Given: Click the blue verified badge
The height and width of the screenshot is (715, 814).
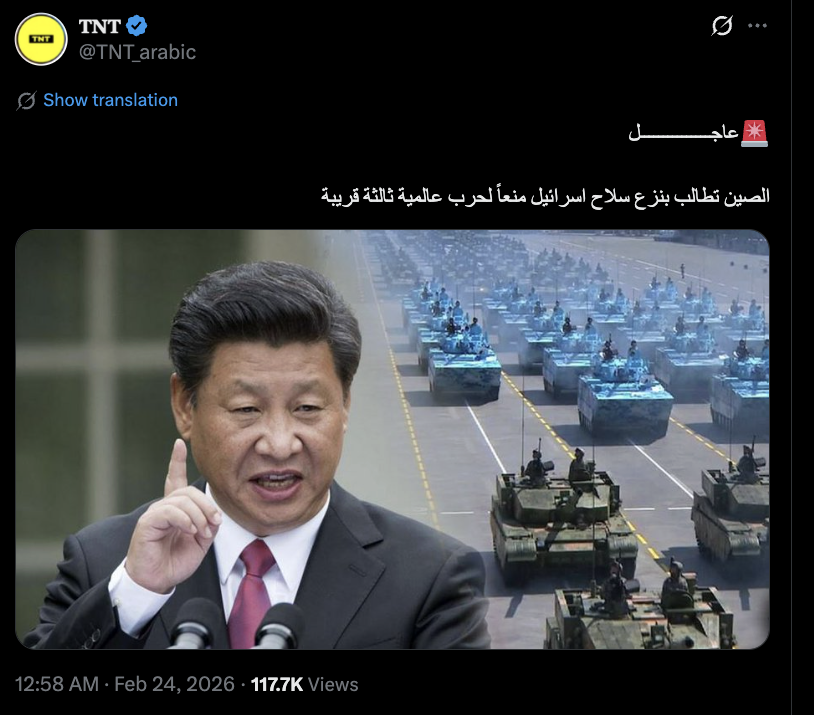Looking at the screenshot, I should coord(137,26).
